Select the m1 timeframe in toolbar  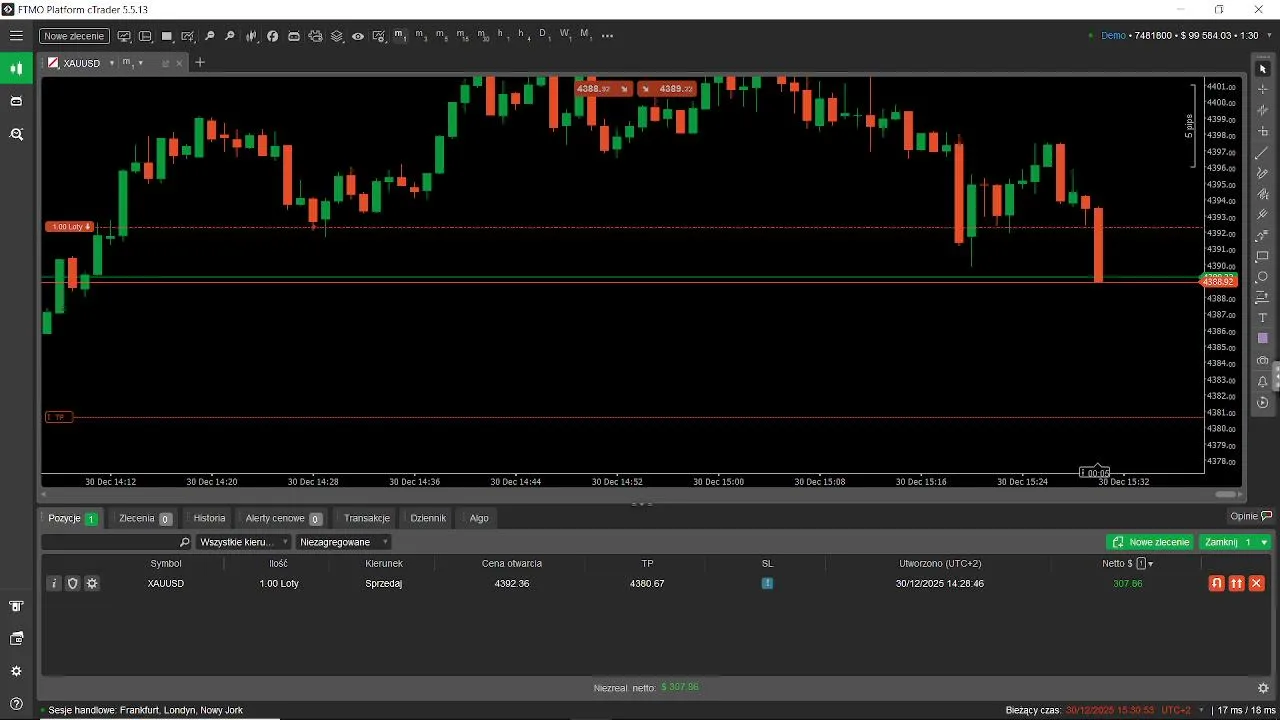coord(400,36)
